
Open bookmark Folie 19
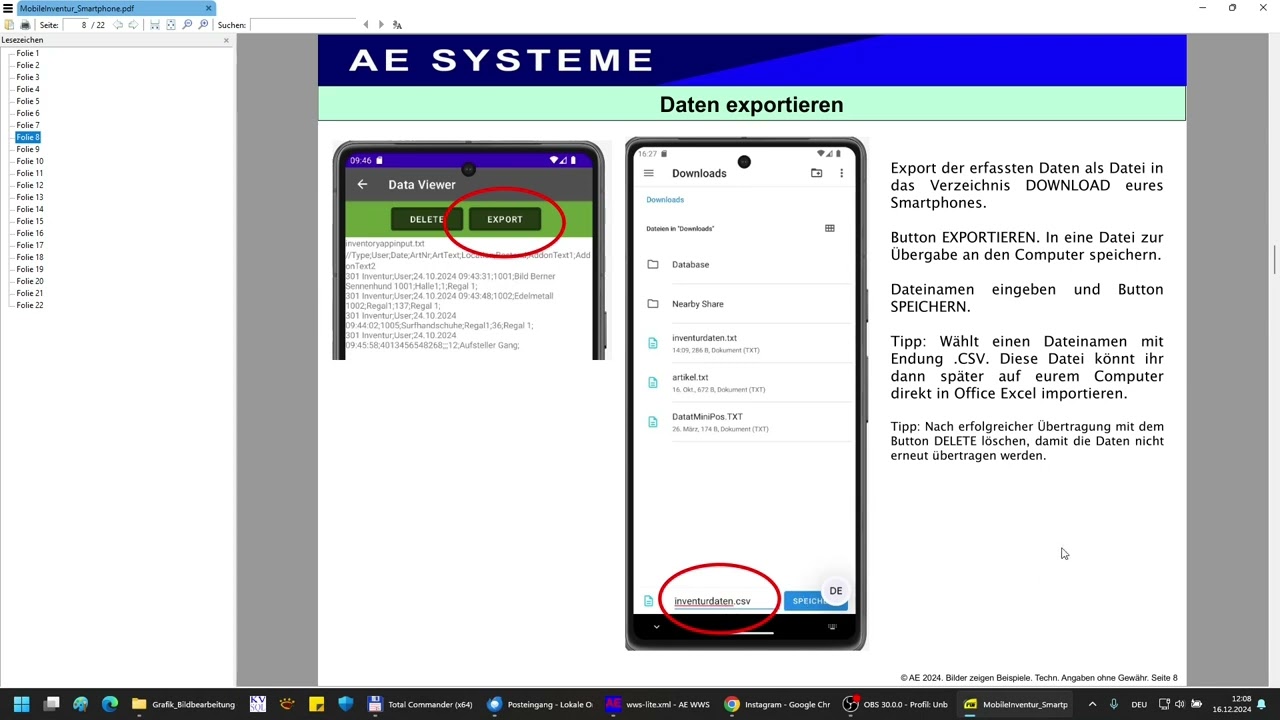(x=30, y=269)
